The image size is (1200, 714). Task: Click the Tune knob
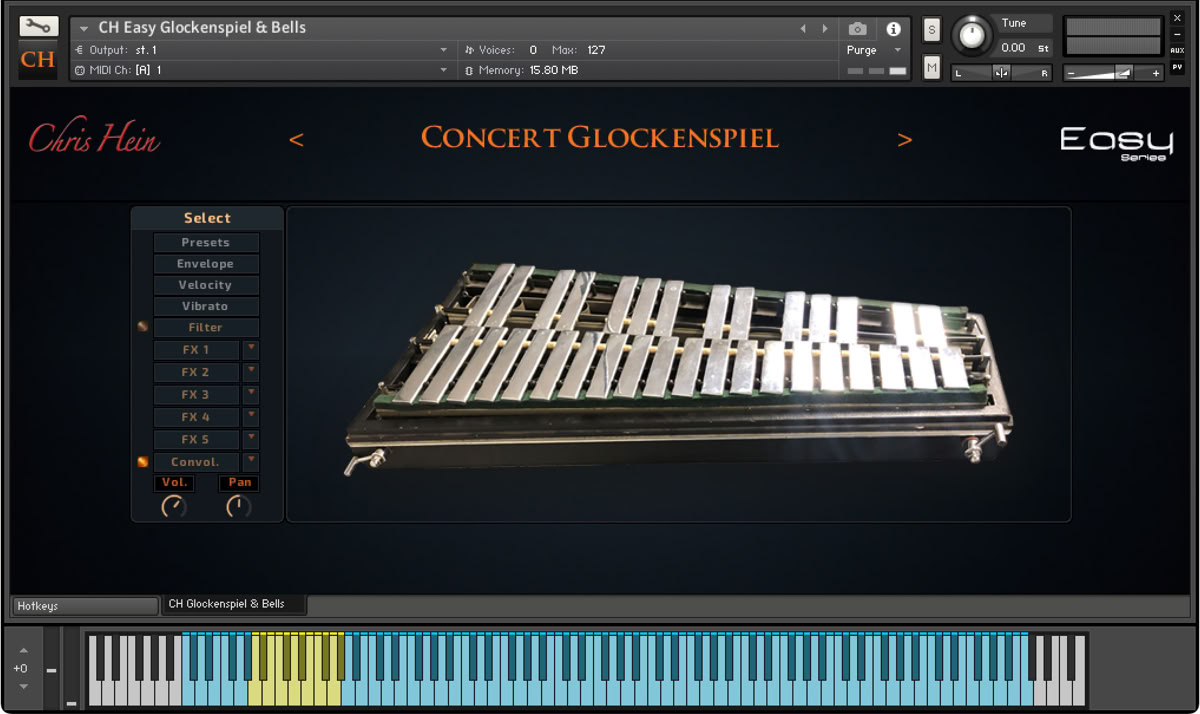pyautogui.click(x=971, y=36)
